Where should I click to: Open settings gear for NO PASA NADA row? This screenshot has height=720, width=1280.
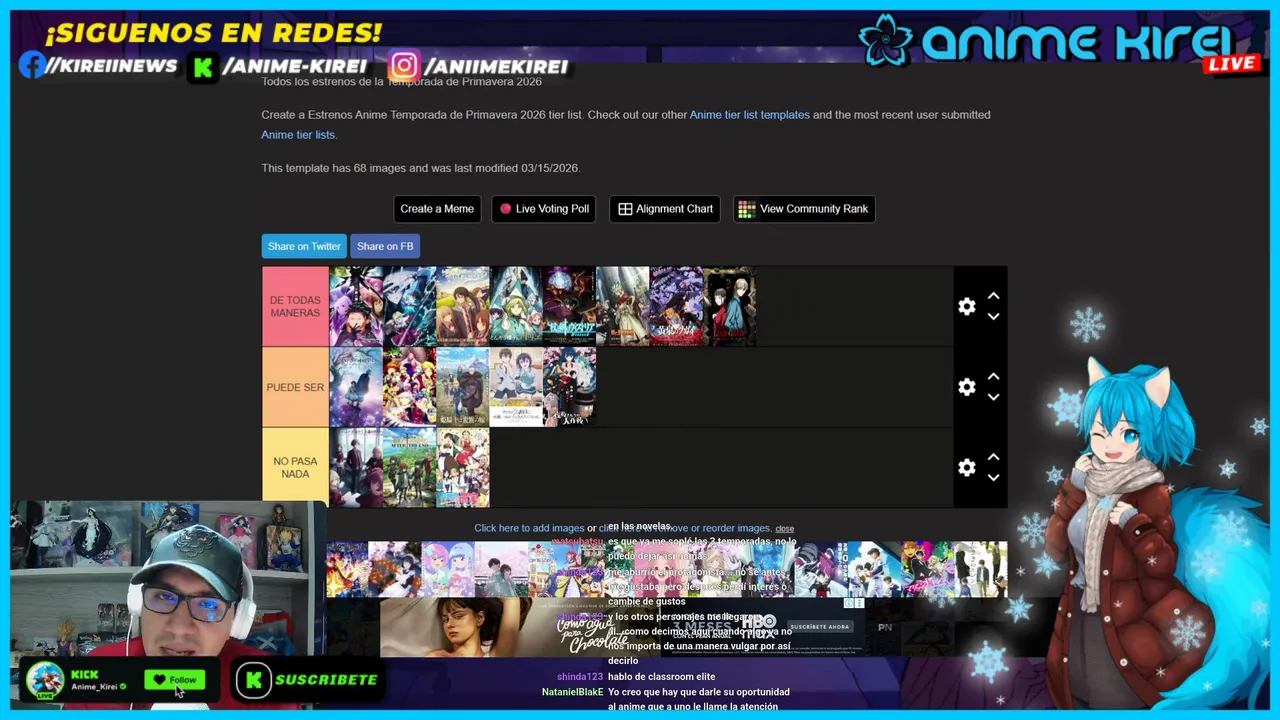pos(966,468)
